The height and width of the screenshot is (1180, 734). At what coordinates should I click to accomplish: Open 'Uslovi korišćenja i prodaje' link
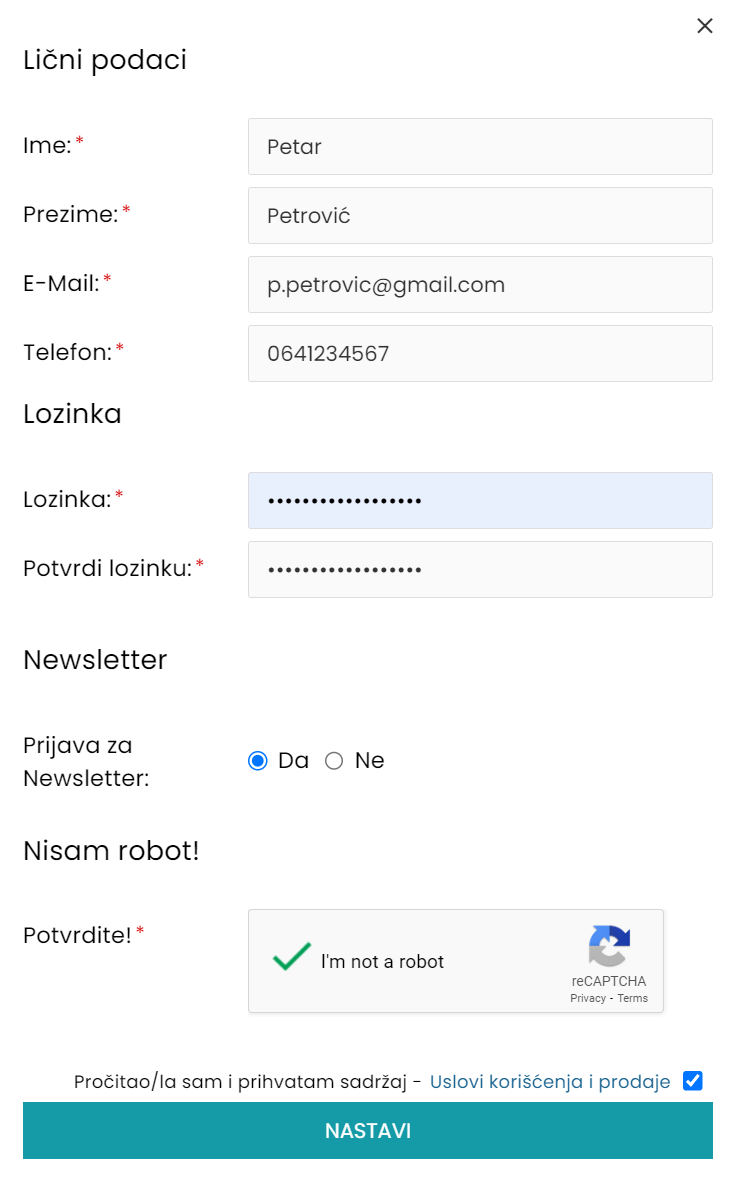550,1081
